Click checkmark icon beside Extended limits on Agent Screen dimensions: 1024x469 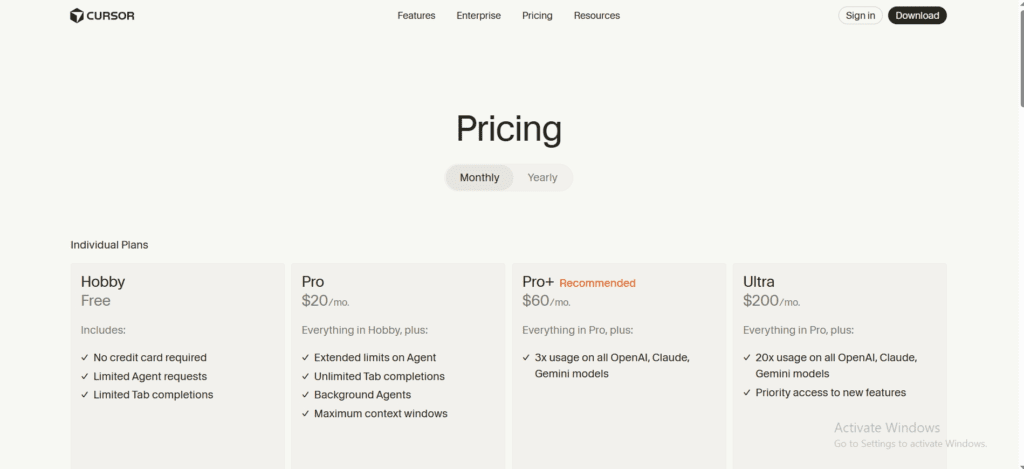305,358
